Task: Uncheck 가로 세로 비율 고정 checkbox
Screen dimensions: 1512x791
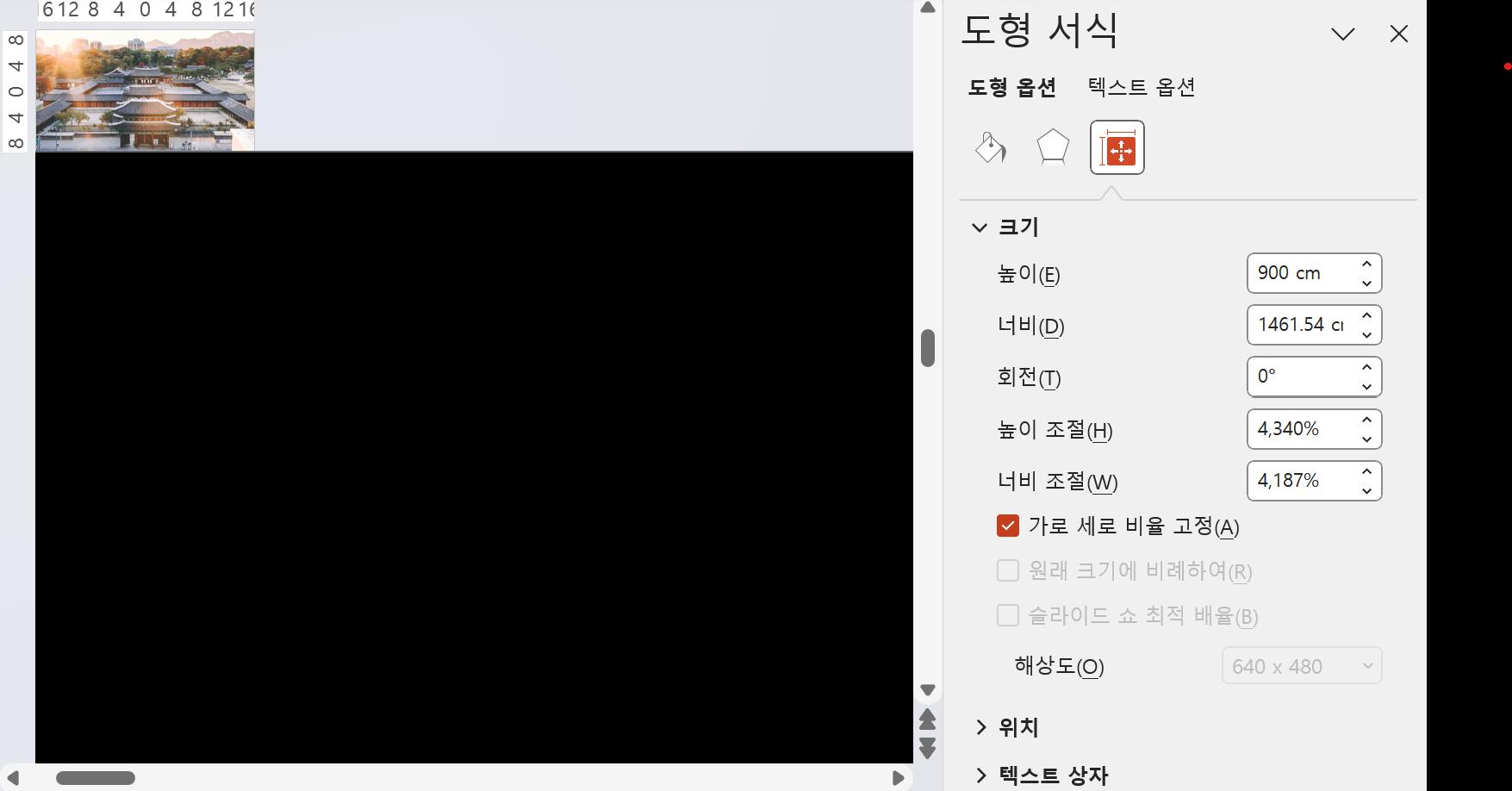Action: coord(1008,526)
